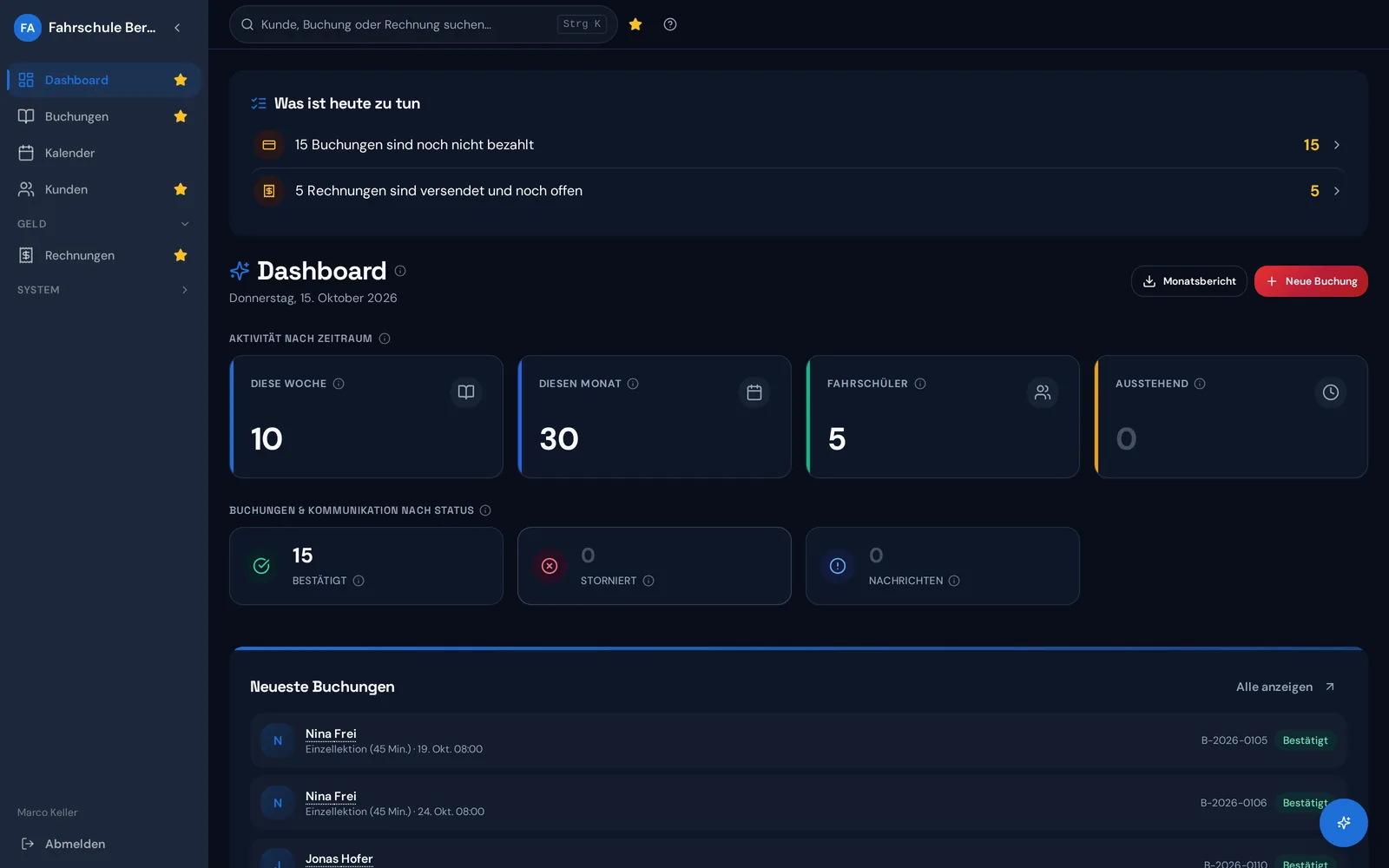
Task: Open the Bestätigt status card
Action: 366,566
